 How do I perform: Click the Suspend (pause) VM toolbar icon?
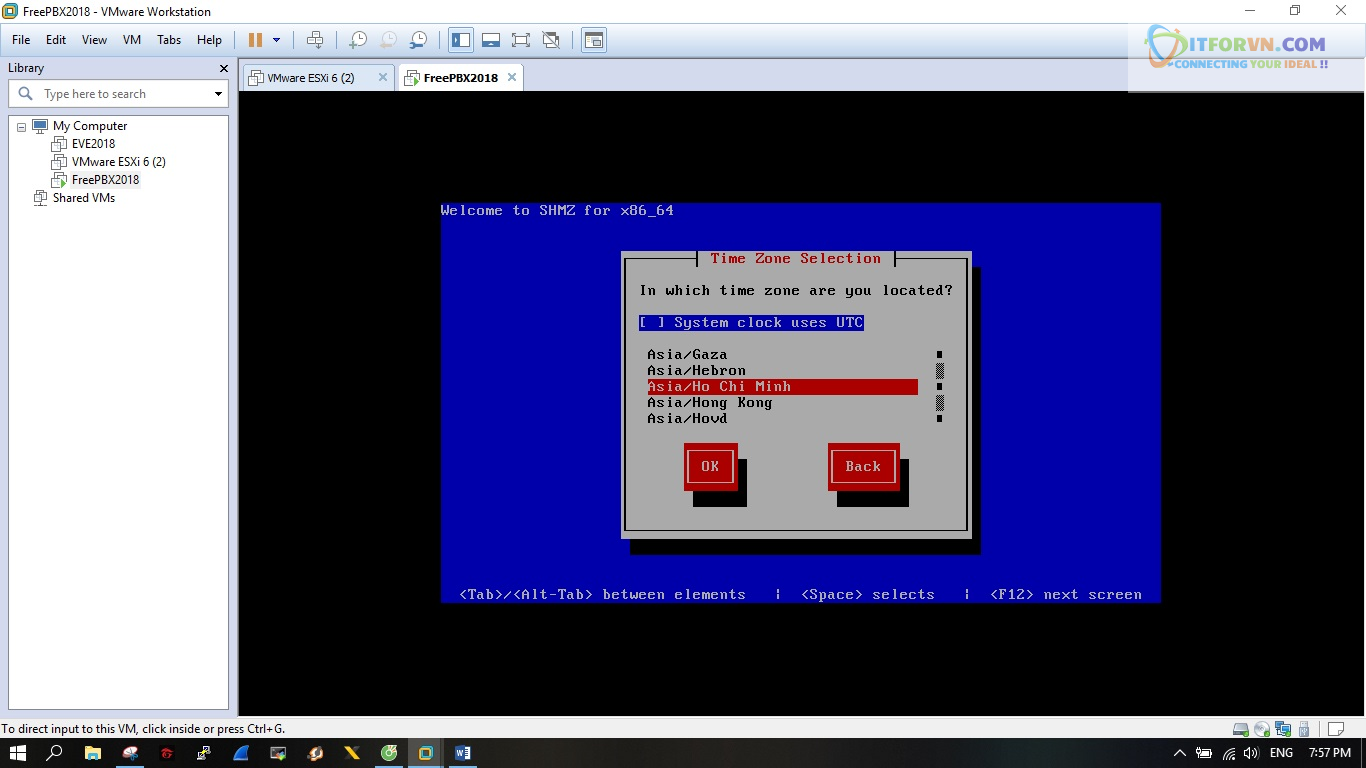tap(255, 40)
